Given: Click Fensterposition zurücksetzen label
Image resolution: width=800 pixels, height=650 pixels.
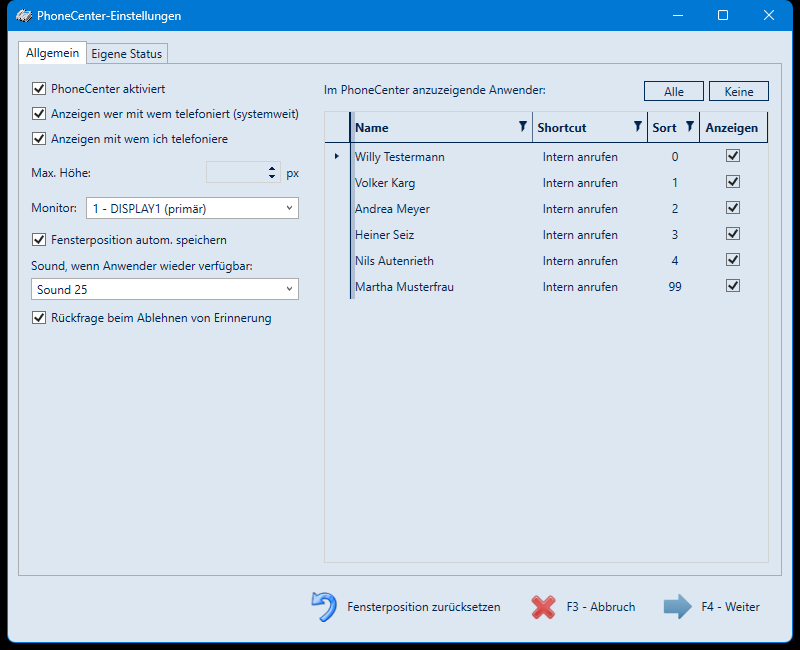Looking at the screenshot, I should [x=423, y=607].
